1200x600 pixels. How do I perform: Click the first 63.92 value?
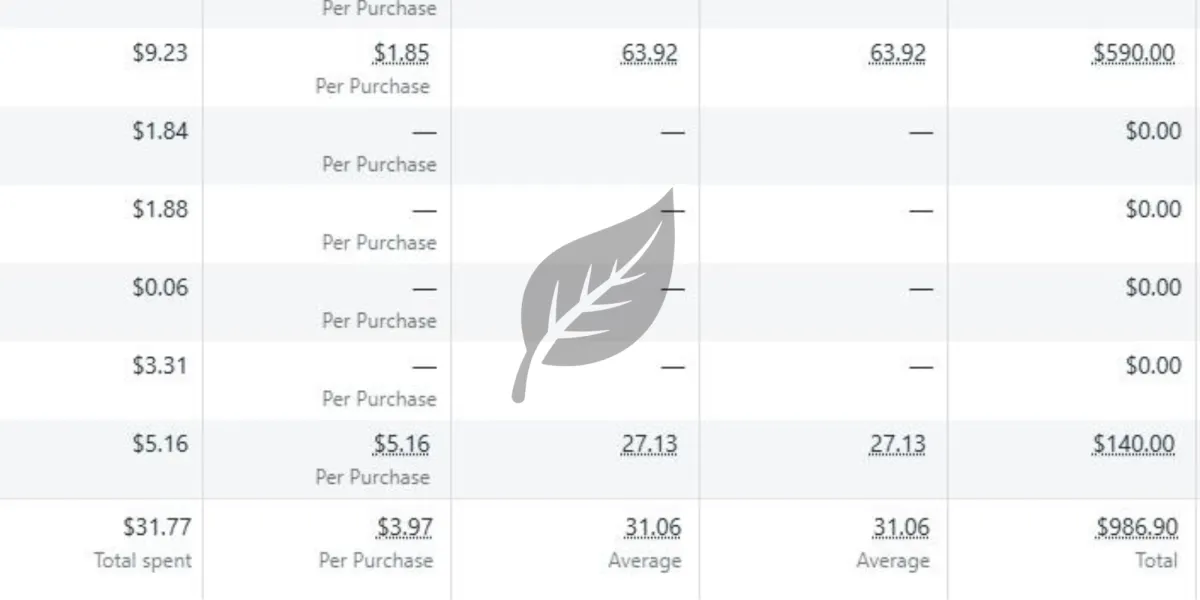[649, 53]
